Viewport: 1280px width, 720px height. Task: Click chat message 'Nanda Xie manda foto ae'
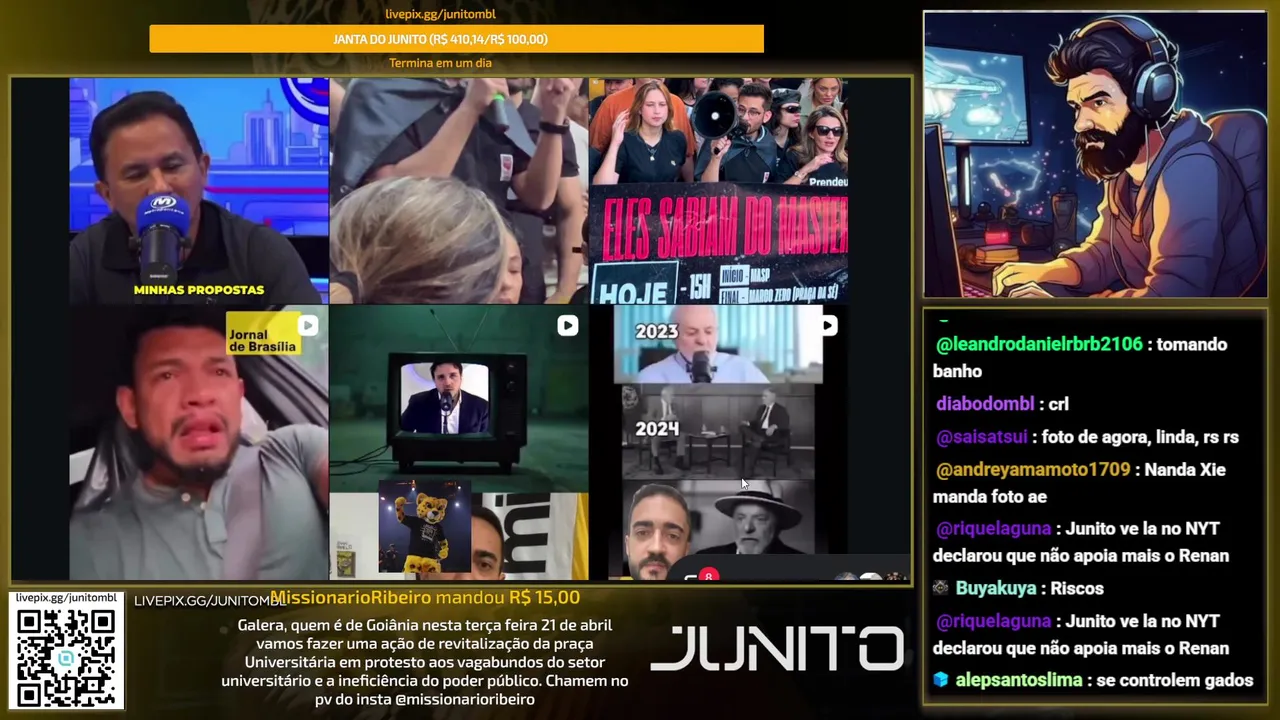point(1079,482)
